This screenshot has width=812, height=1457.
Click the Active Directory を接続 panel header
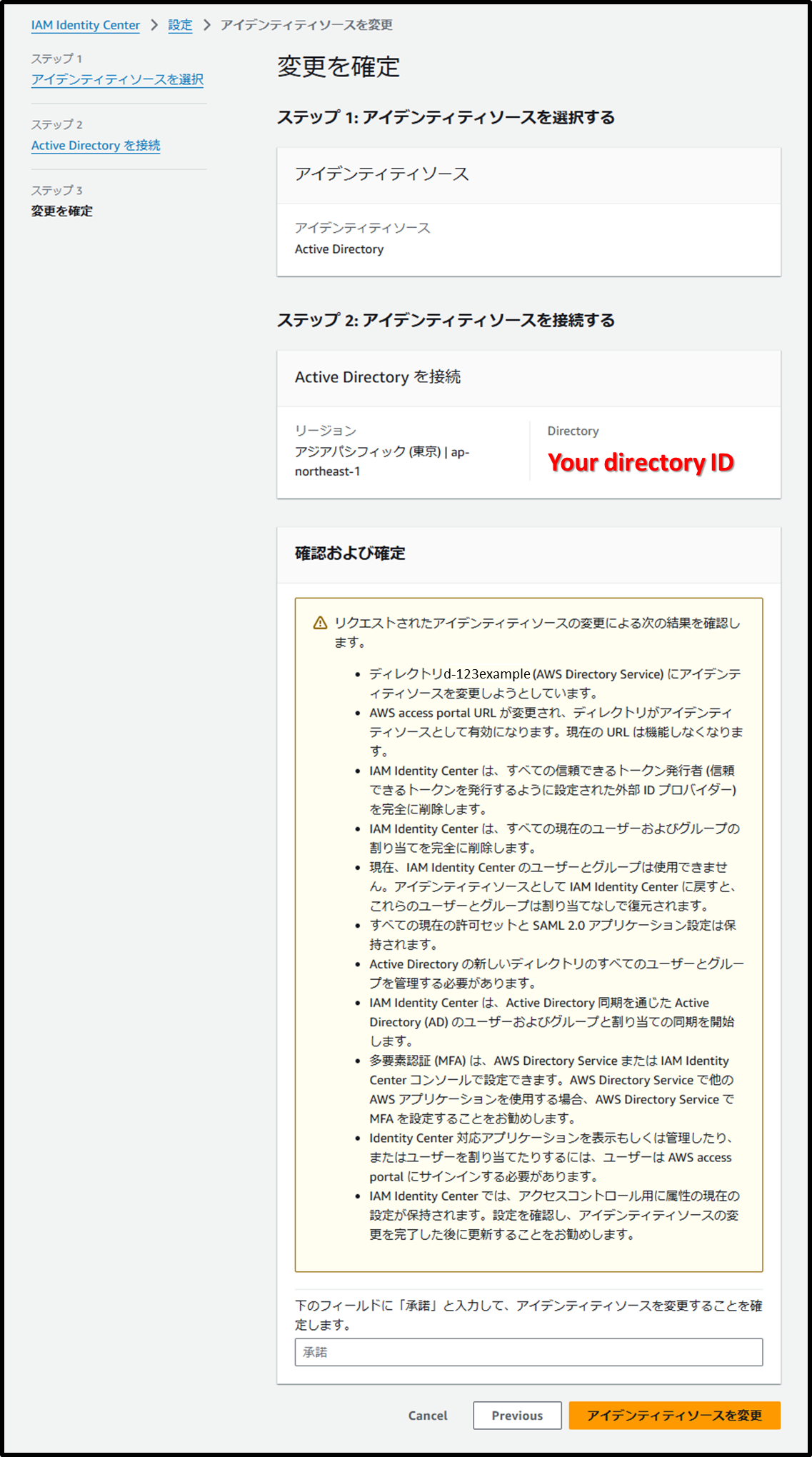click(x=378, y=377)
